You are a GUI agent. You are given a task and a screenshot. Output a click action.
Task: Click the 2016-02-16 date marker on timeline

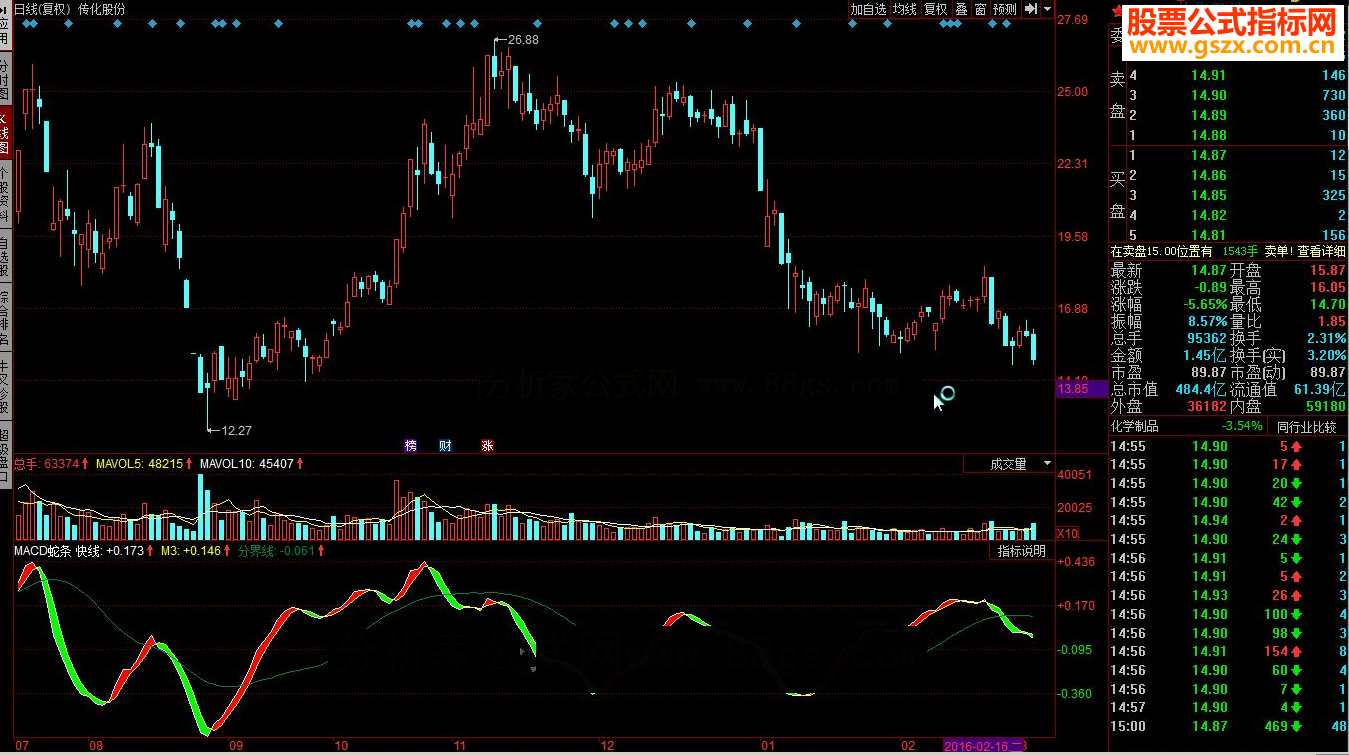984,745
